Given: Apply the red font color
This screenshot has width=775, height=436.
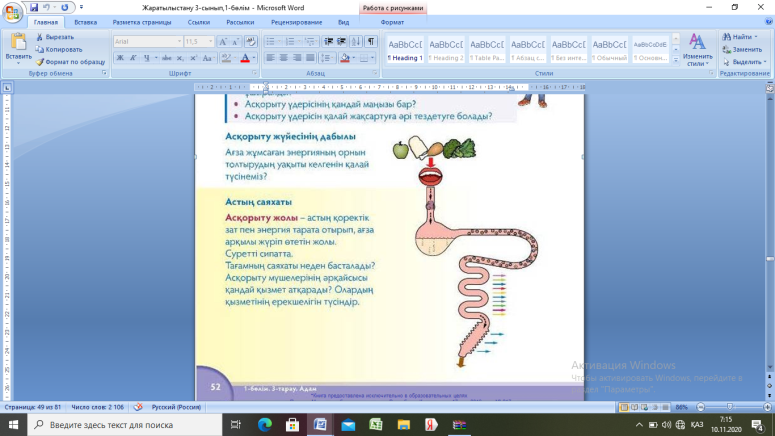Looking at the screenshot, I should pos(244,58).
